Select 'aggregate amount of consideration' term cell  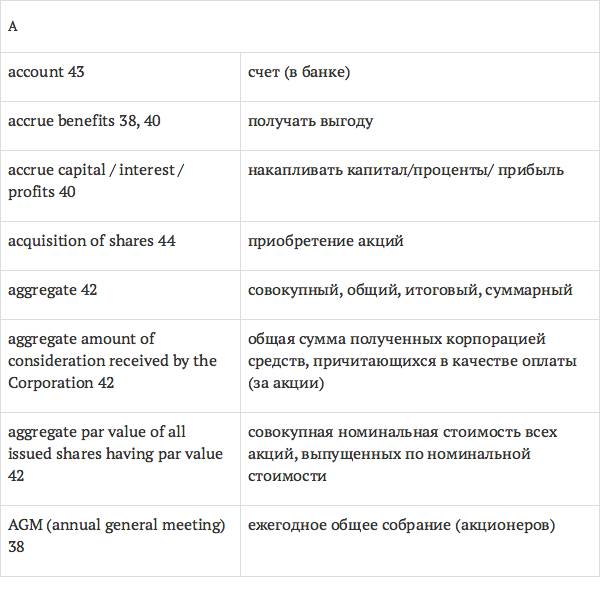pyautogui.click(x=112, y=360)
